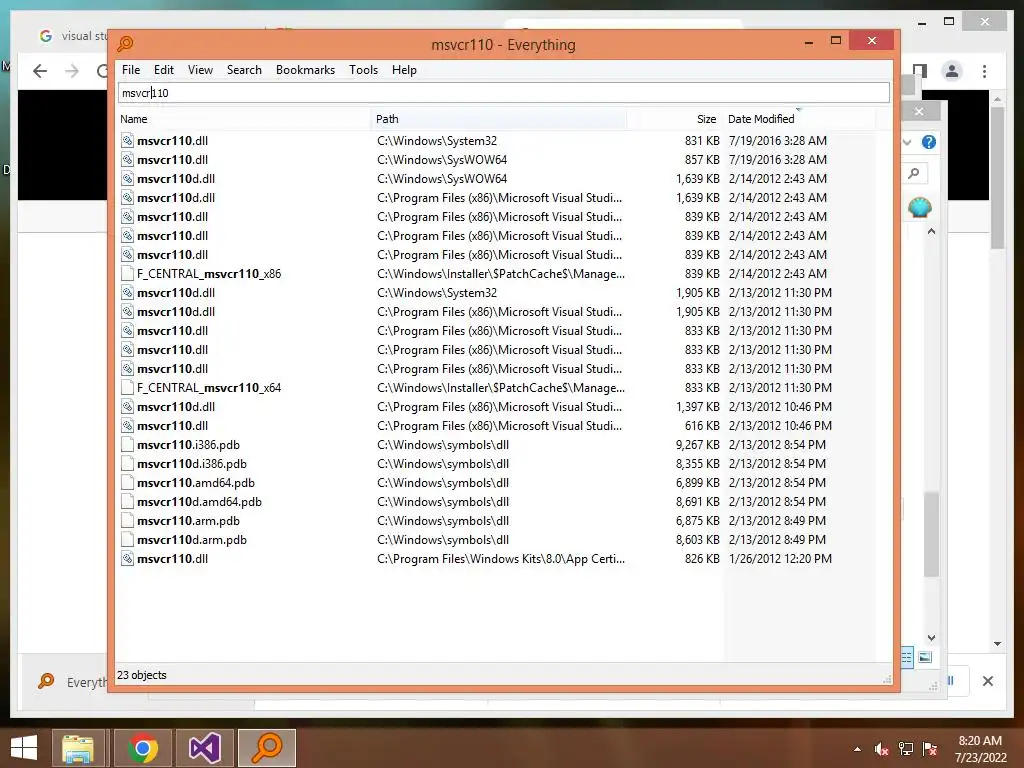Sort results by Size column header
The image size is (1024, 768).
674,119
